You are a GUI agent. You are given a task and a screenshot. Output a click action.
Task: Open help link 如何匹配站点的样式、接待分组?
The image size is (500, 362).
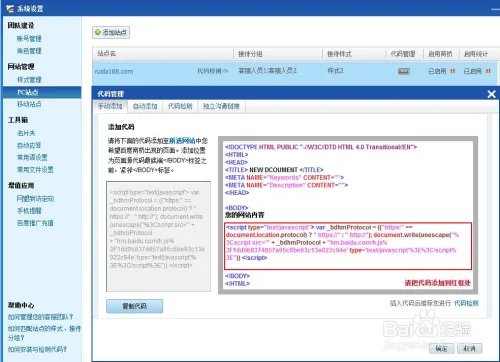[x=44, y=333]
